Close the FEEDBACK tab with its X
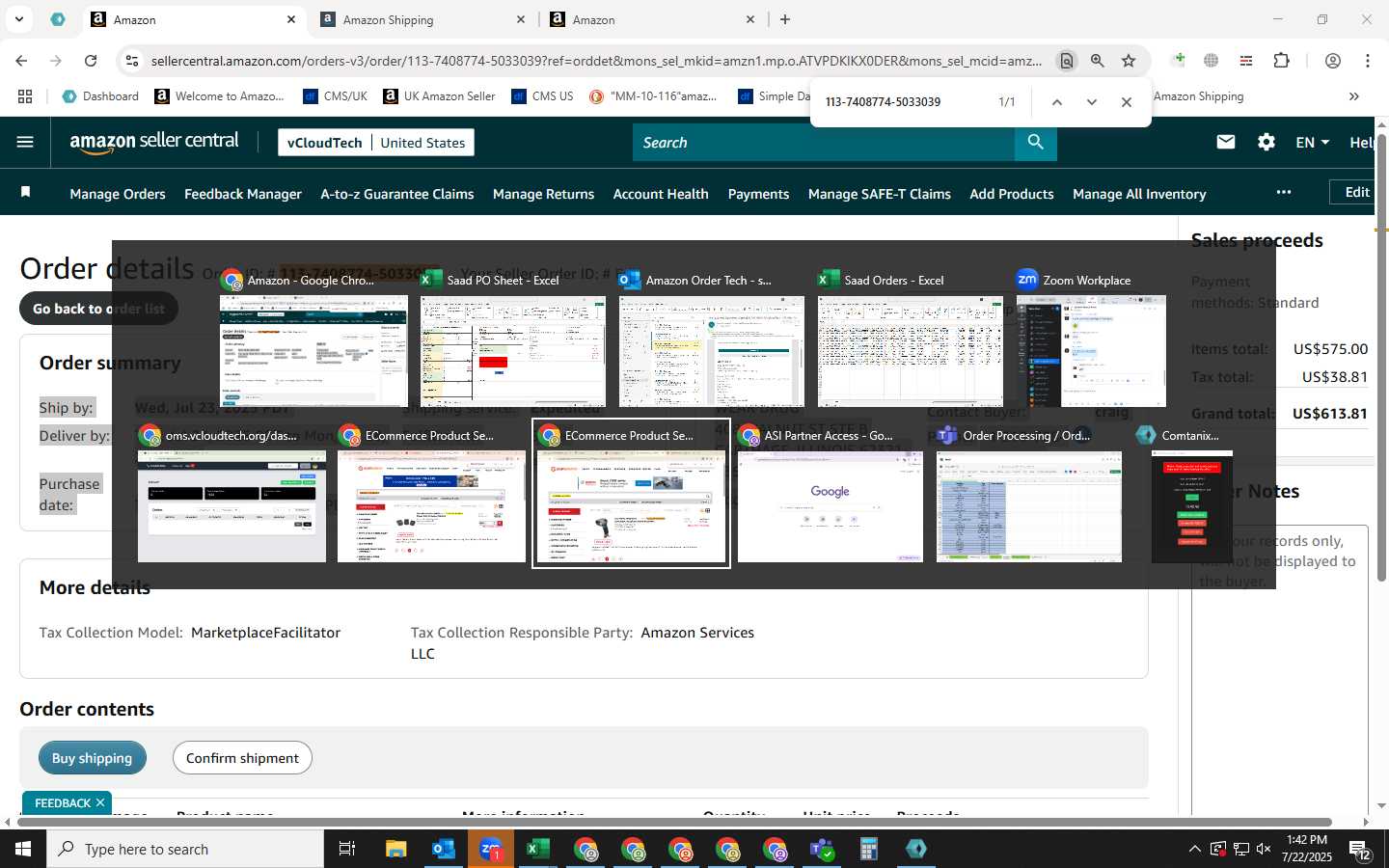Image resolution: width=1389 pixels, height=868 pixels. click(100, 802)
